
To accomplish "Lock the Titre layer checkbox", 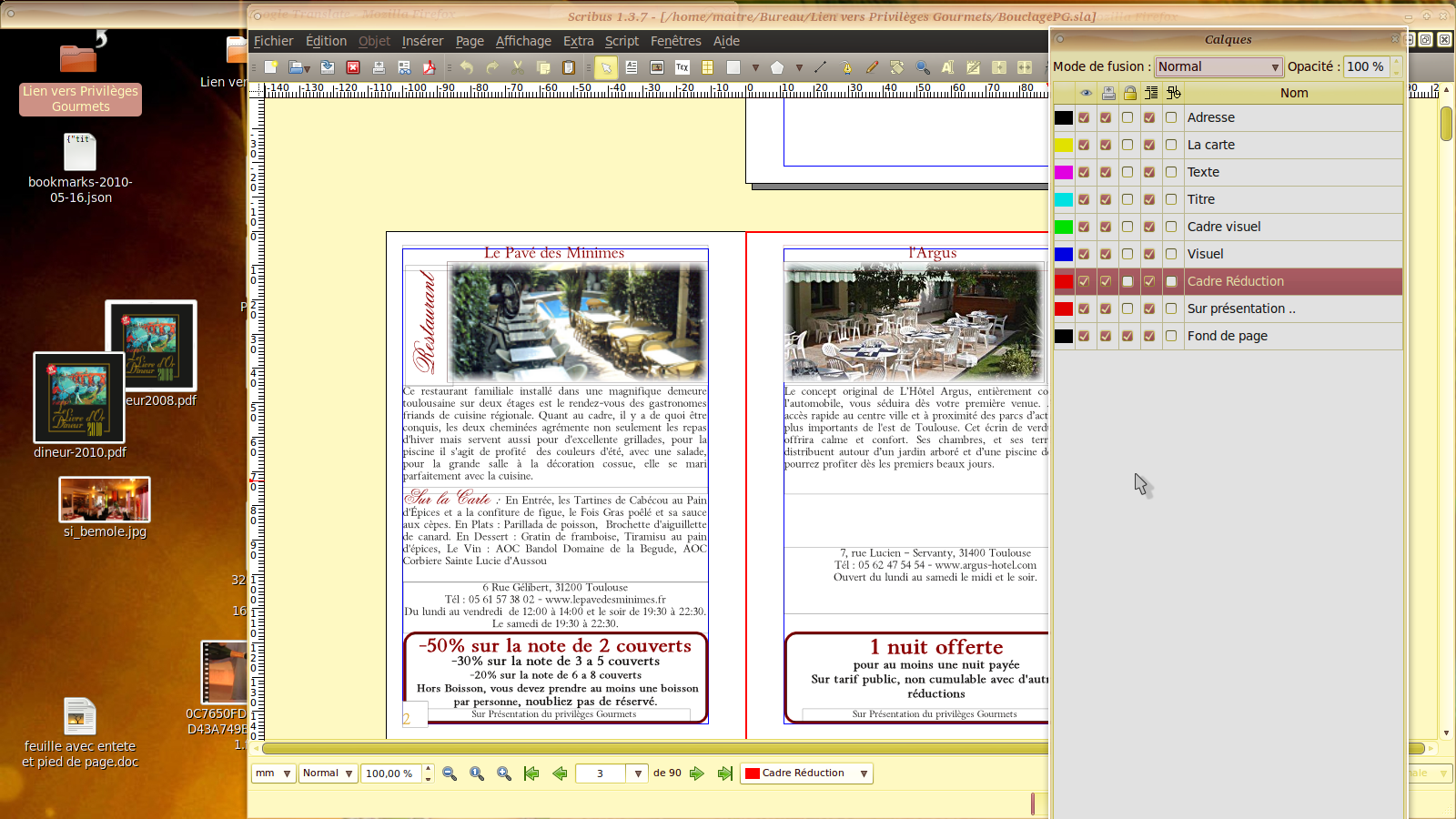I will (1127, 199).
